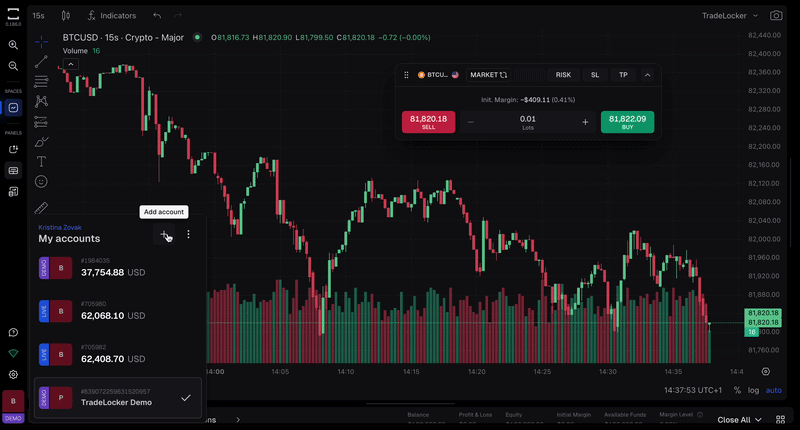Open the horizontal lines tool group

(x=41, y=82)
